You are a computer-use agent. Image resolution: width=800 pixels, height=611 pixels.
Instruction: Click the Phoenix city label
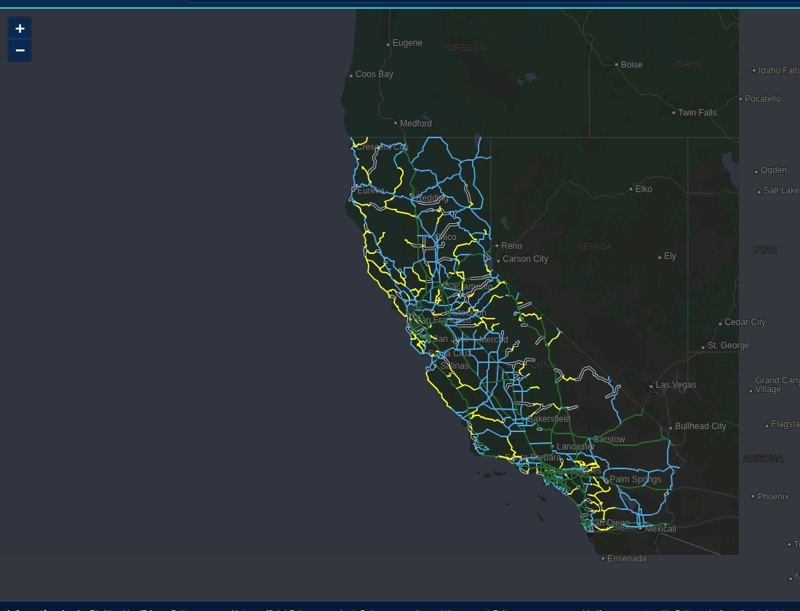pyautogui.click(x=772, y=497)
